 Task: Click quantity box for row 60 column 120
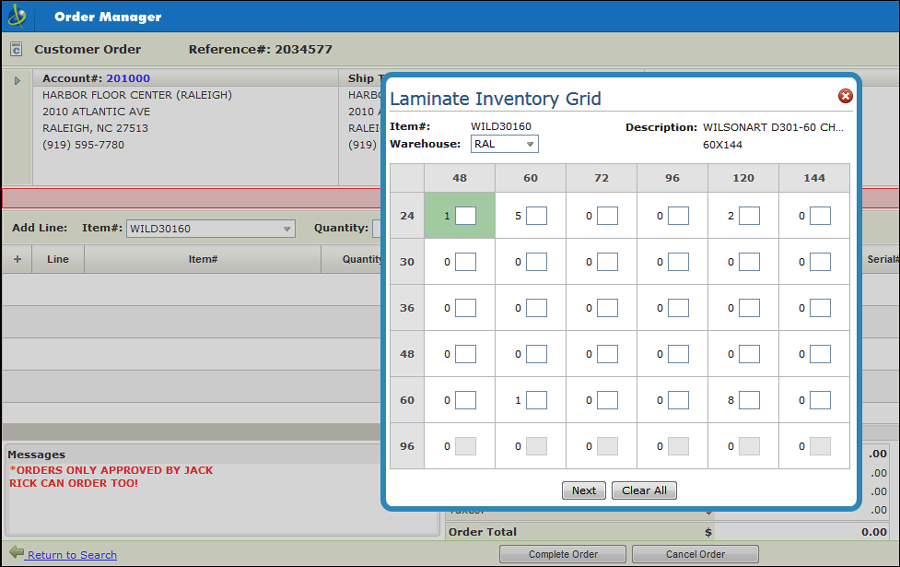tap(749, 400)
